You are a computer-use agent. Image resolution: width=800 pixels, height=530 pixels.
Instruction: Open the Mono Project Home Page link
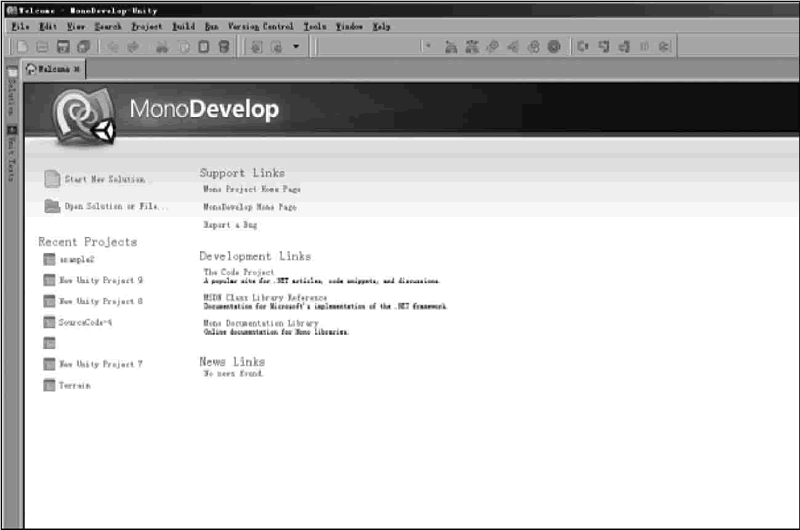[252, 189]
